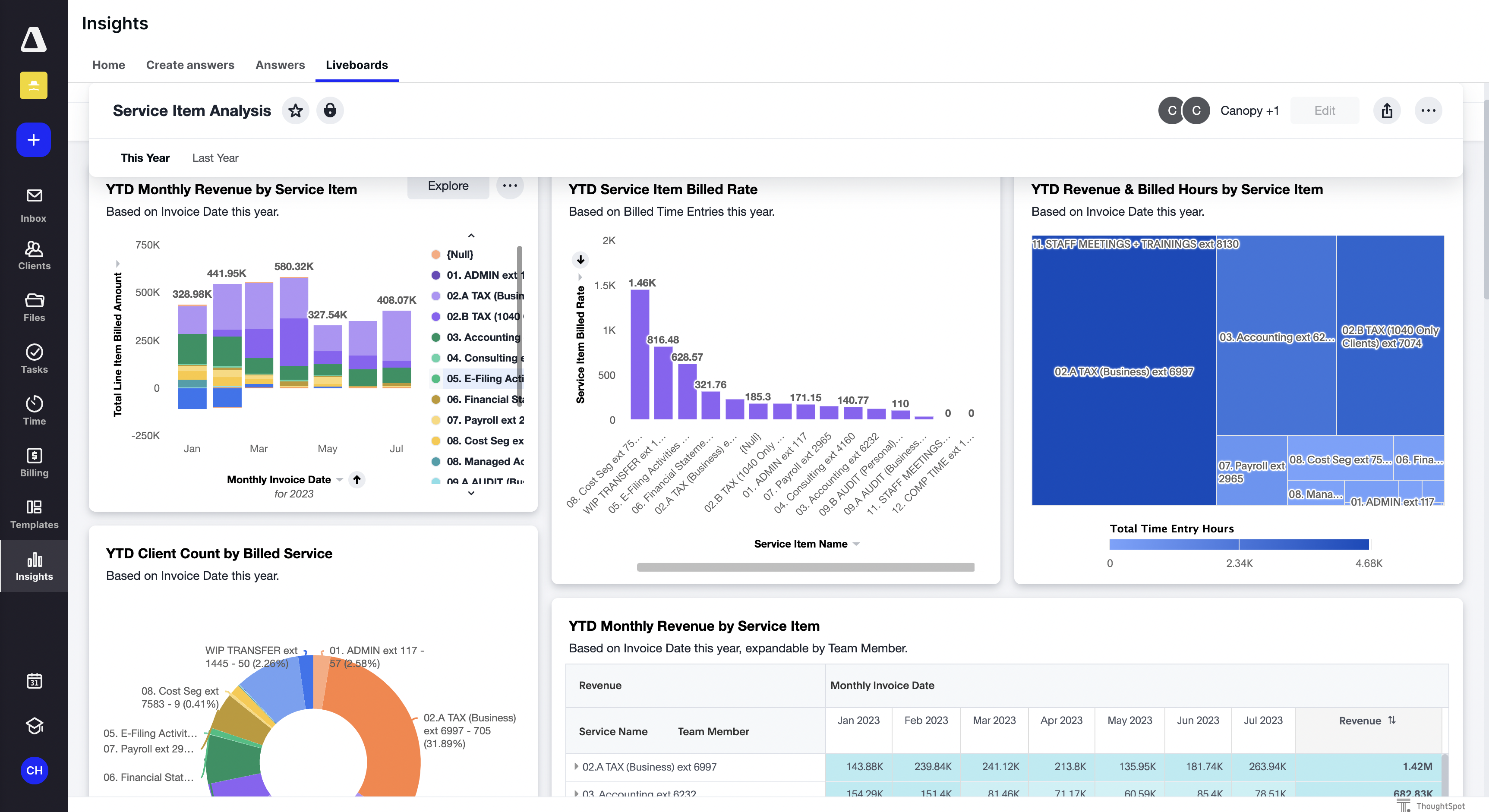
Task: Open more options on Monthly Revenue chart
Action: point(509,186)
